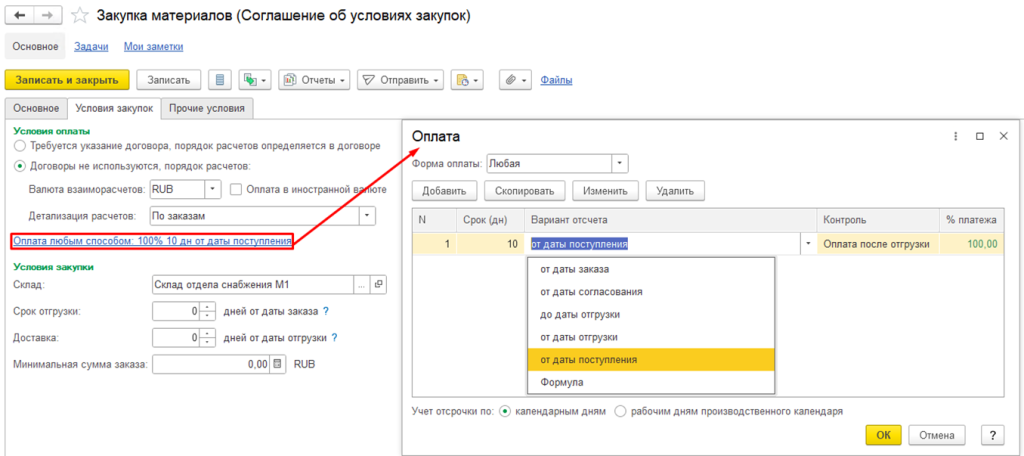This screenshot has width=1024, height=456.
Task: Open the list icon next to Записать
Action: [219, 80]
